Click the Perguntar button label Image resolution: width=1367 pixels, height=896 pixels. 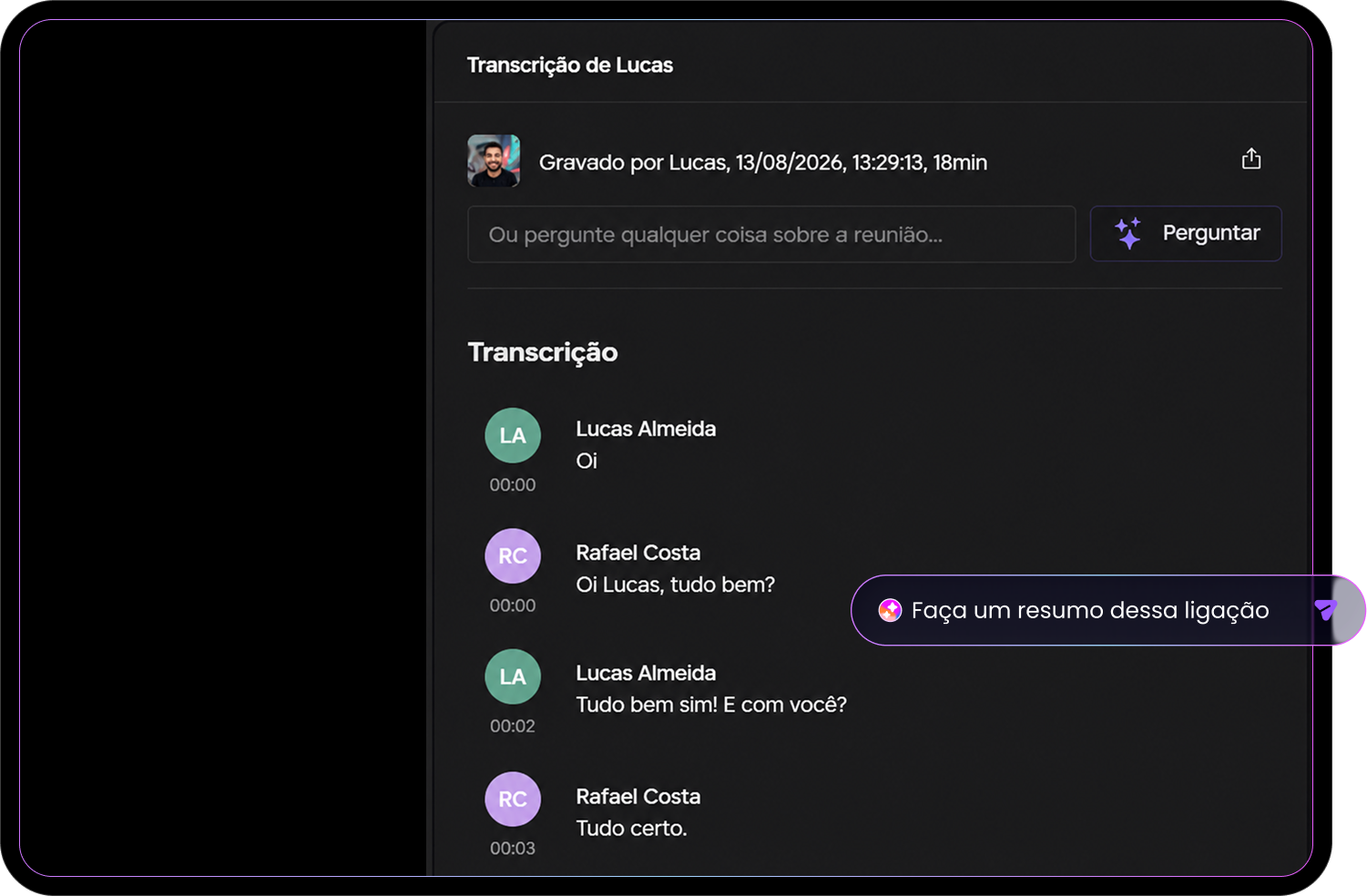(x=1210, y=233)
